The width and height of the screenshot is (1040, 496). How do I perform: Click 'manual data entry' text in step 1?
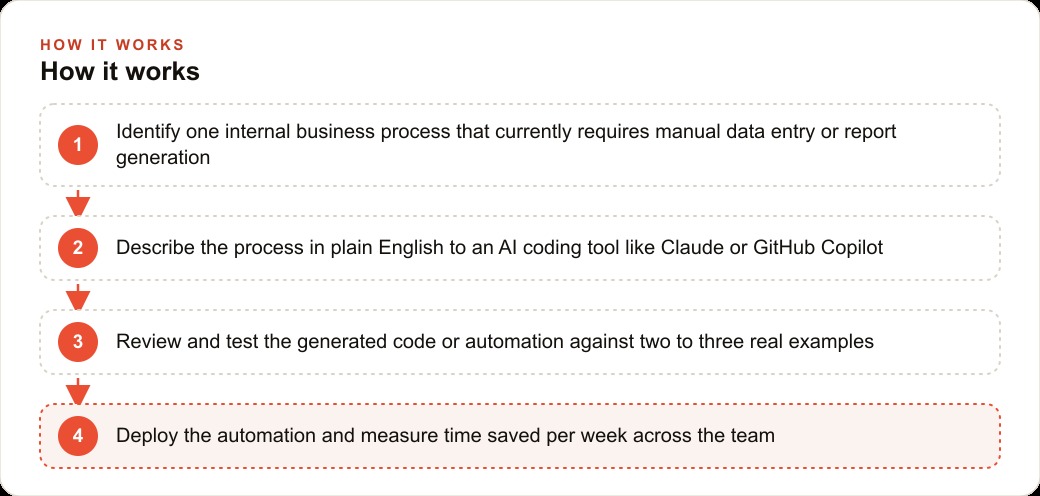pyautogui.click(x=736, y=131)
